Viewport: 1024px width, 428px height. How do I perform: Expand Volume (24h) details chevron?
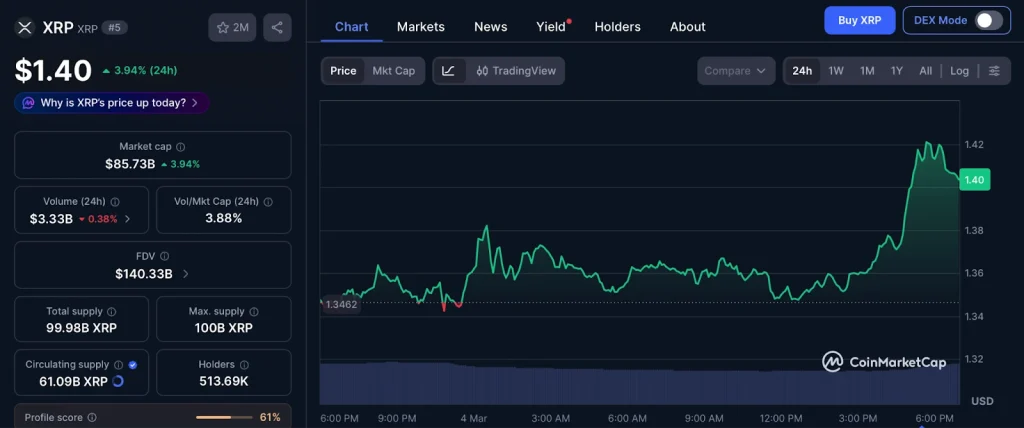pos(127,219)
